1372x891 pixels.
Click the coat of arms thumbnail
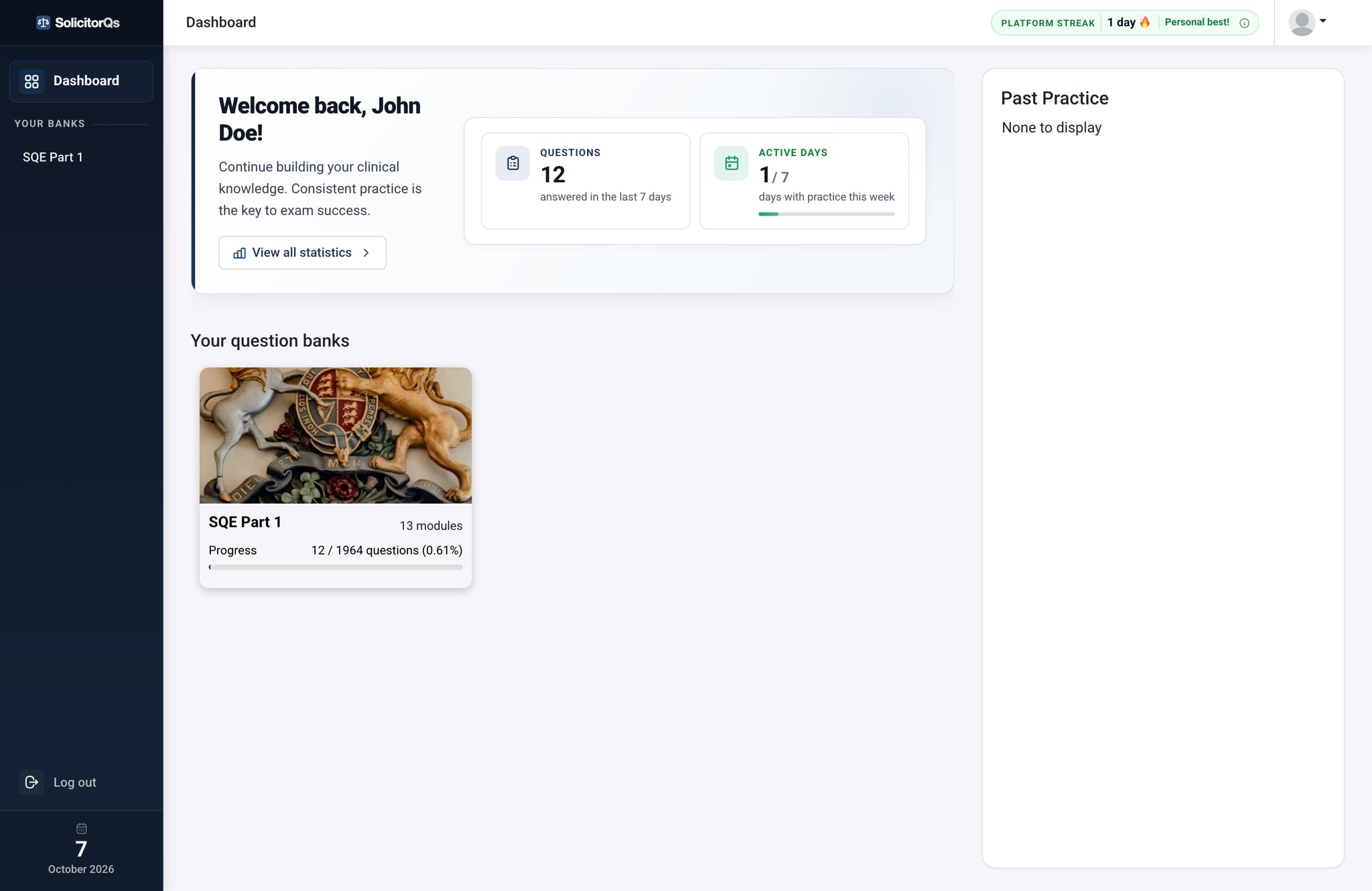click(336, 435)
